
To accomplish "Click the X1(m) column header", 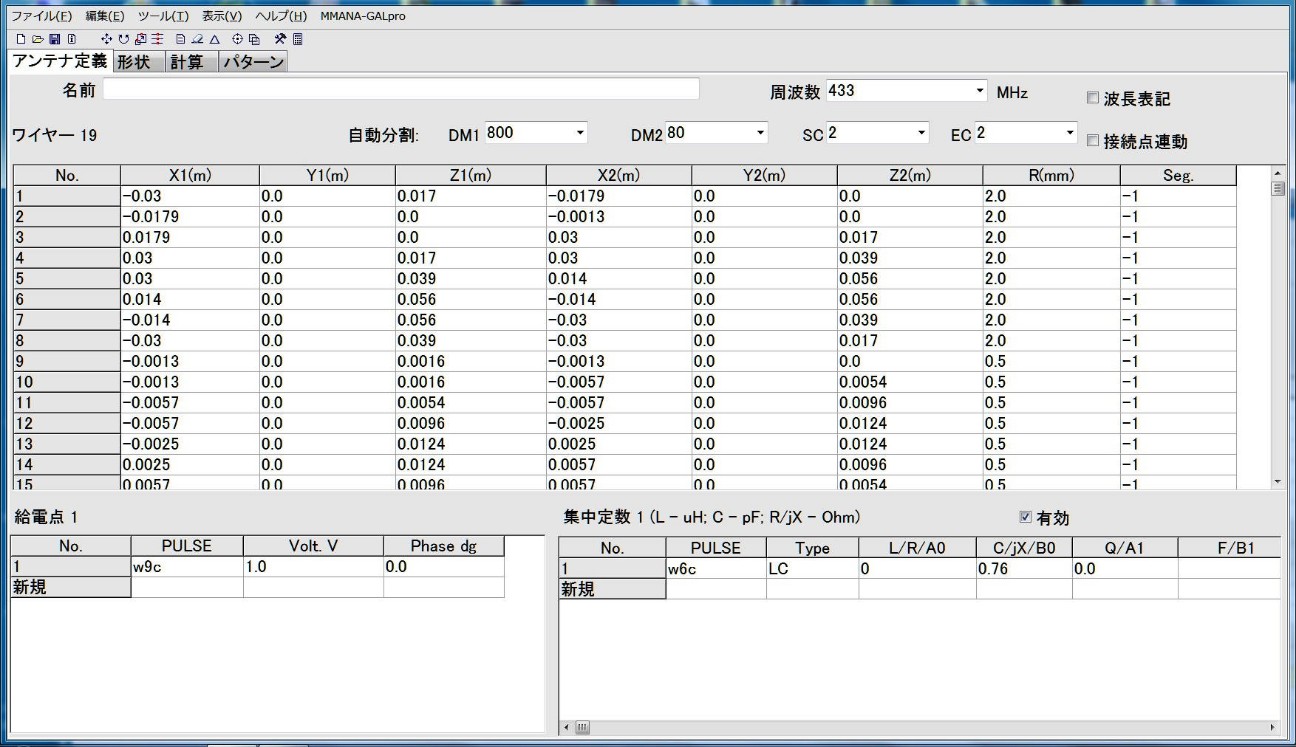I will pyautogui.click(x=189, y=176).
